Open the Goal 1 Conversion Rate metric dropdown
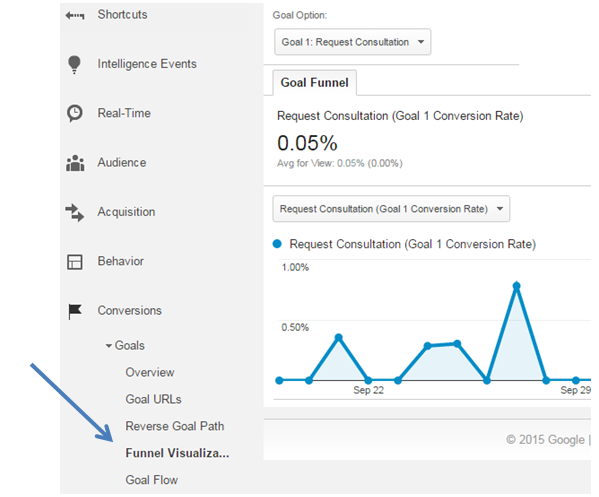This screenshot has height=497, width=599. tap(391, 209)
